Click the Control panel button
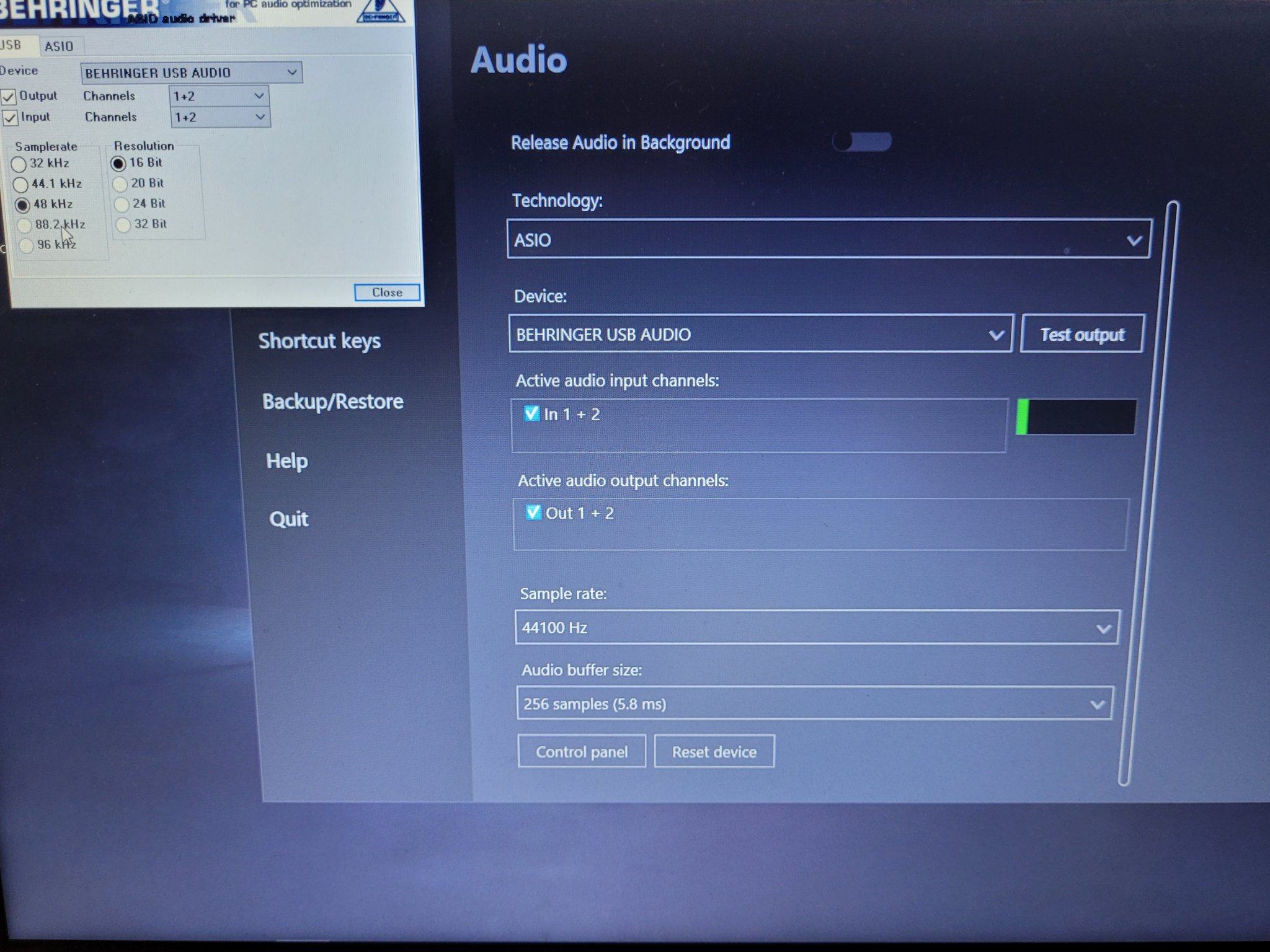The image size is (1270, 952). [581, 752]
